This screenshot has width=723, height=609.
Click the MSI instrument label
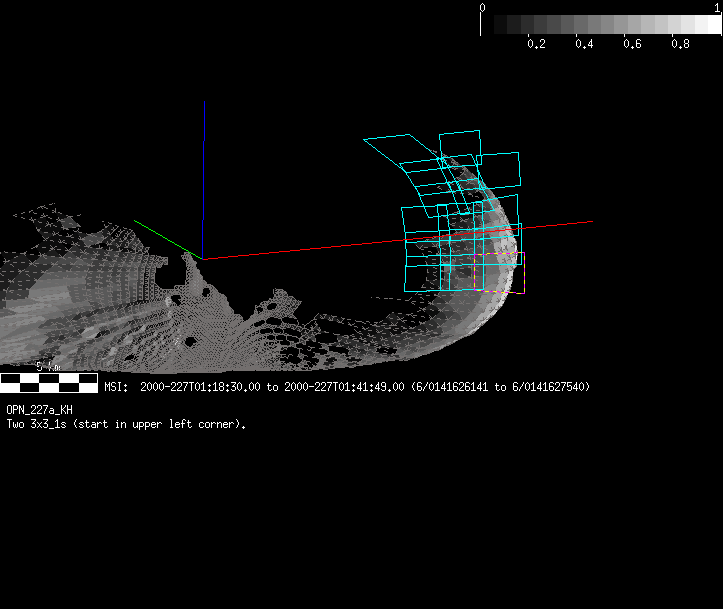pos(115,387)
